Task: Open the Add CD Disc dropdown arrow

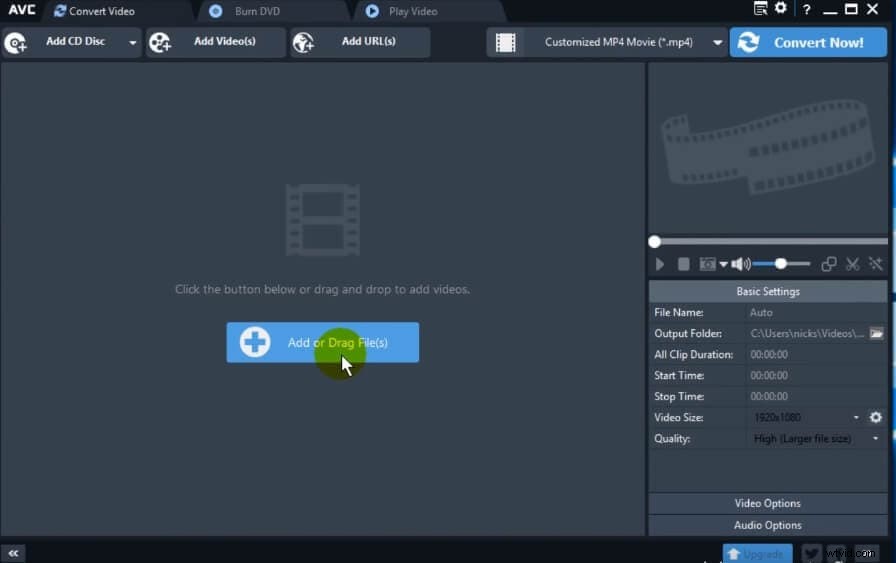Action: click(x=133, y=43)
